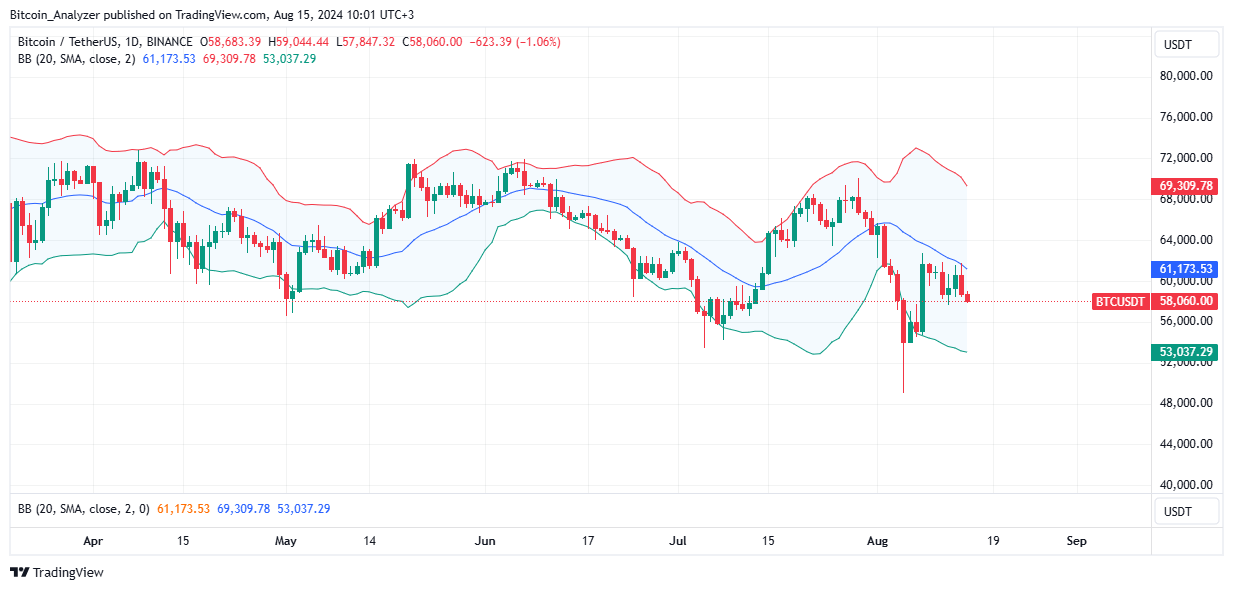The width and height of the screenshot is (1233, 590).
Task: Select Apr on the time axis
Action: click(93, 540)
